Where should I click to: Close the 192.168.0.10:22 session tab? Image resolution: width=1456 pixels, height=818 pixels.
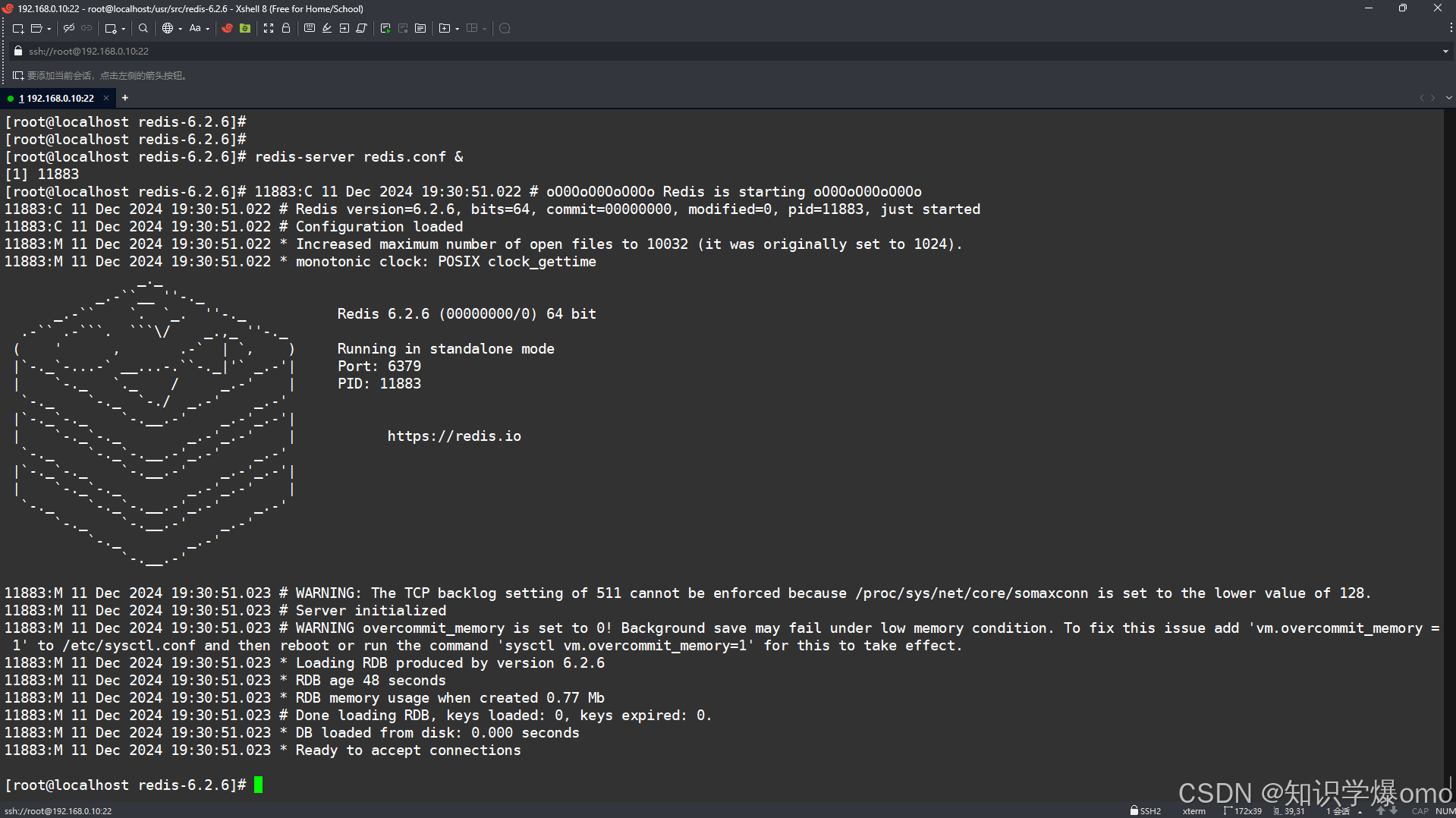[106, 98]
